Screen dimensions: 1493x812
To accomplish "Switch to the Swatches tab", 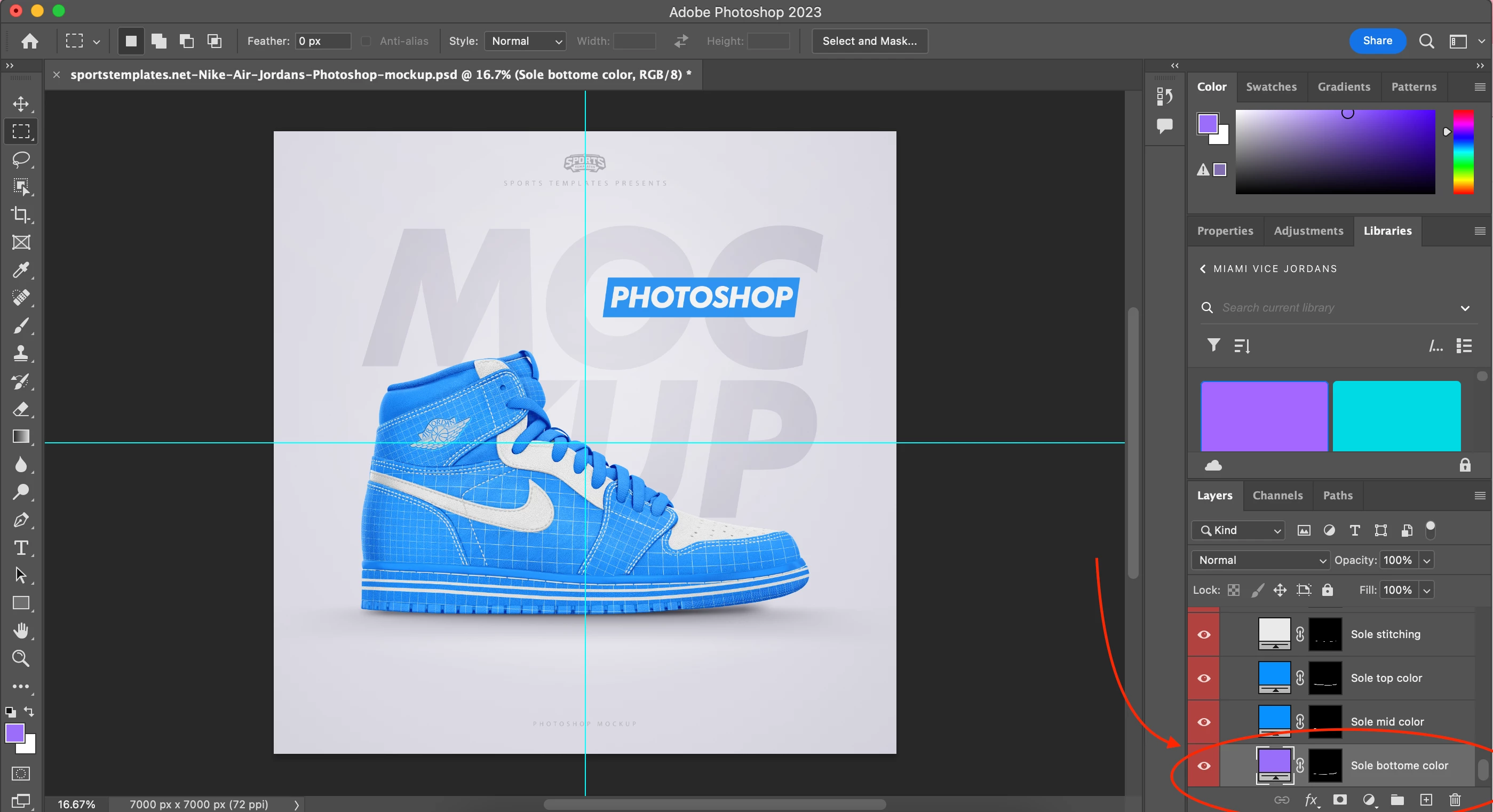I will (x=1271, y=87).
